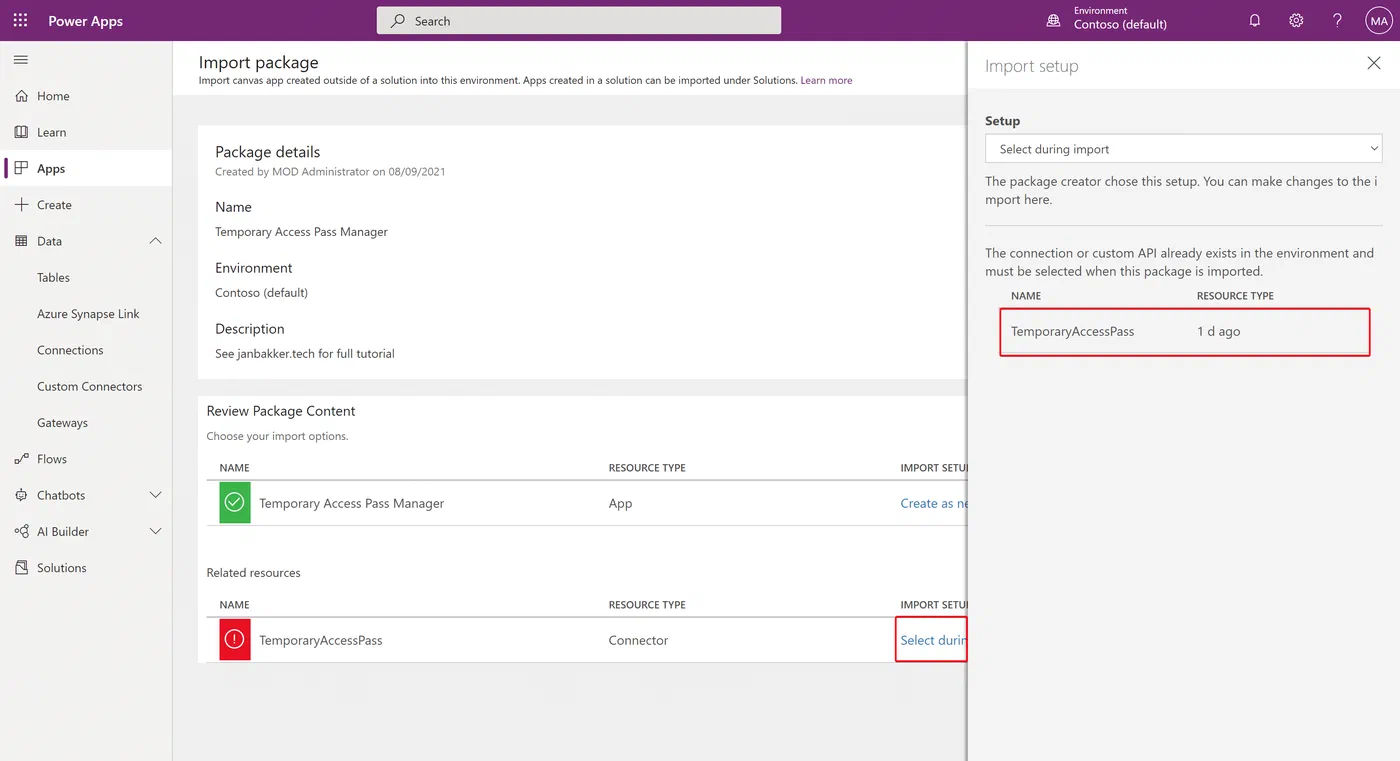Click Power Apps title in header
This screenshot has height=761, width=1400.
(86, 20)
